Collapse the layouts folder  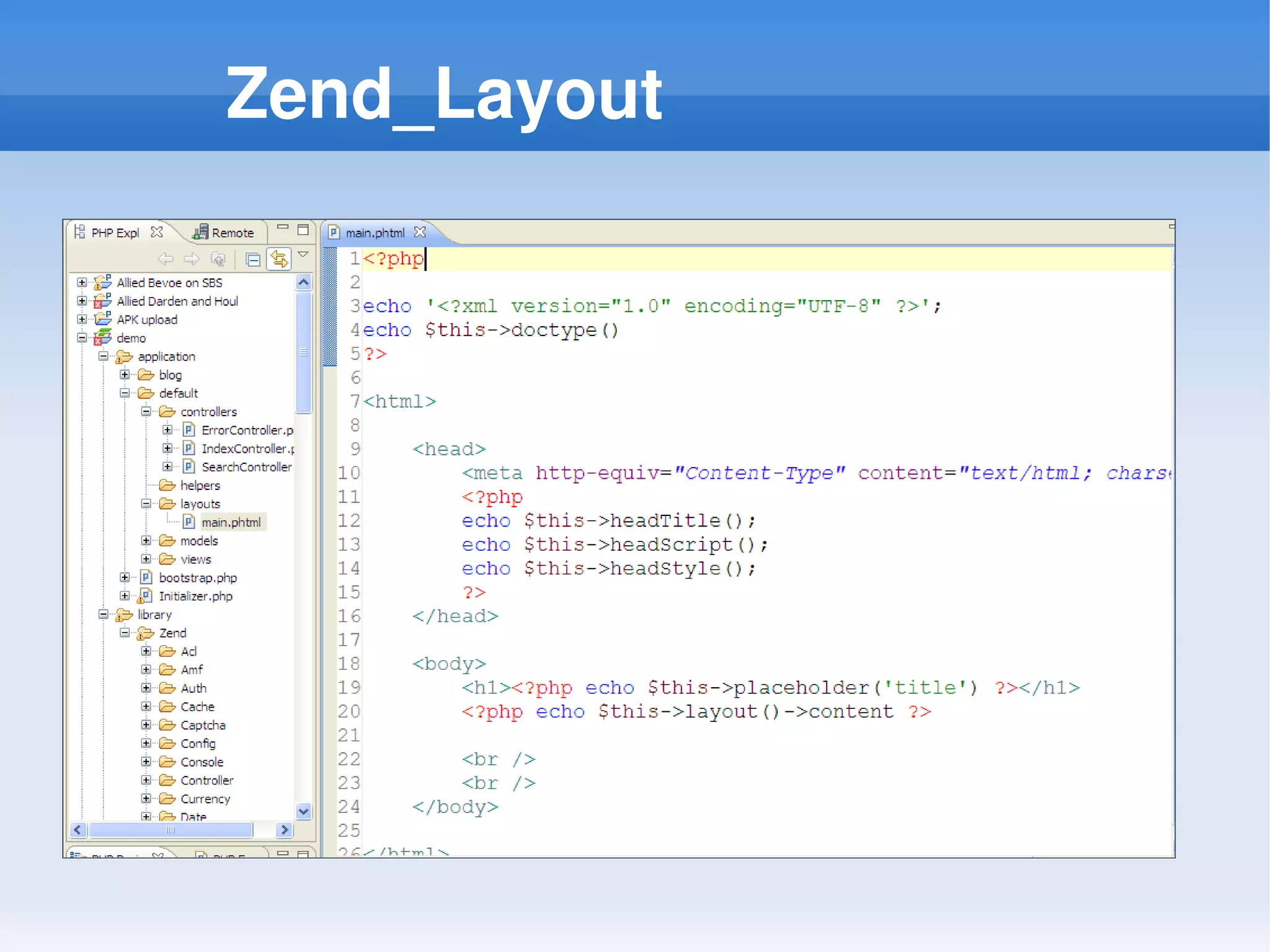click(x=146, y=504)
